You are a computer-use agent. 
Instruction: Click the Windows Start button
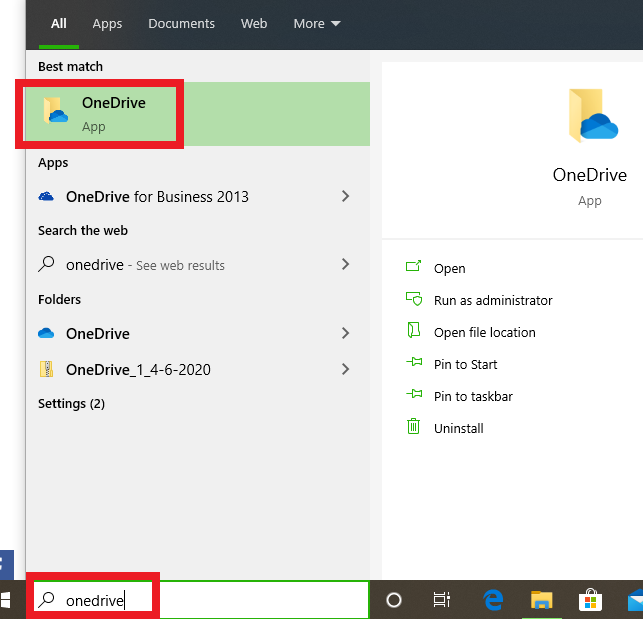(x=5, y=600)
